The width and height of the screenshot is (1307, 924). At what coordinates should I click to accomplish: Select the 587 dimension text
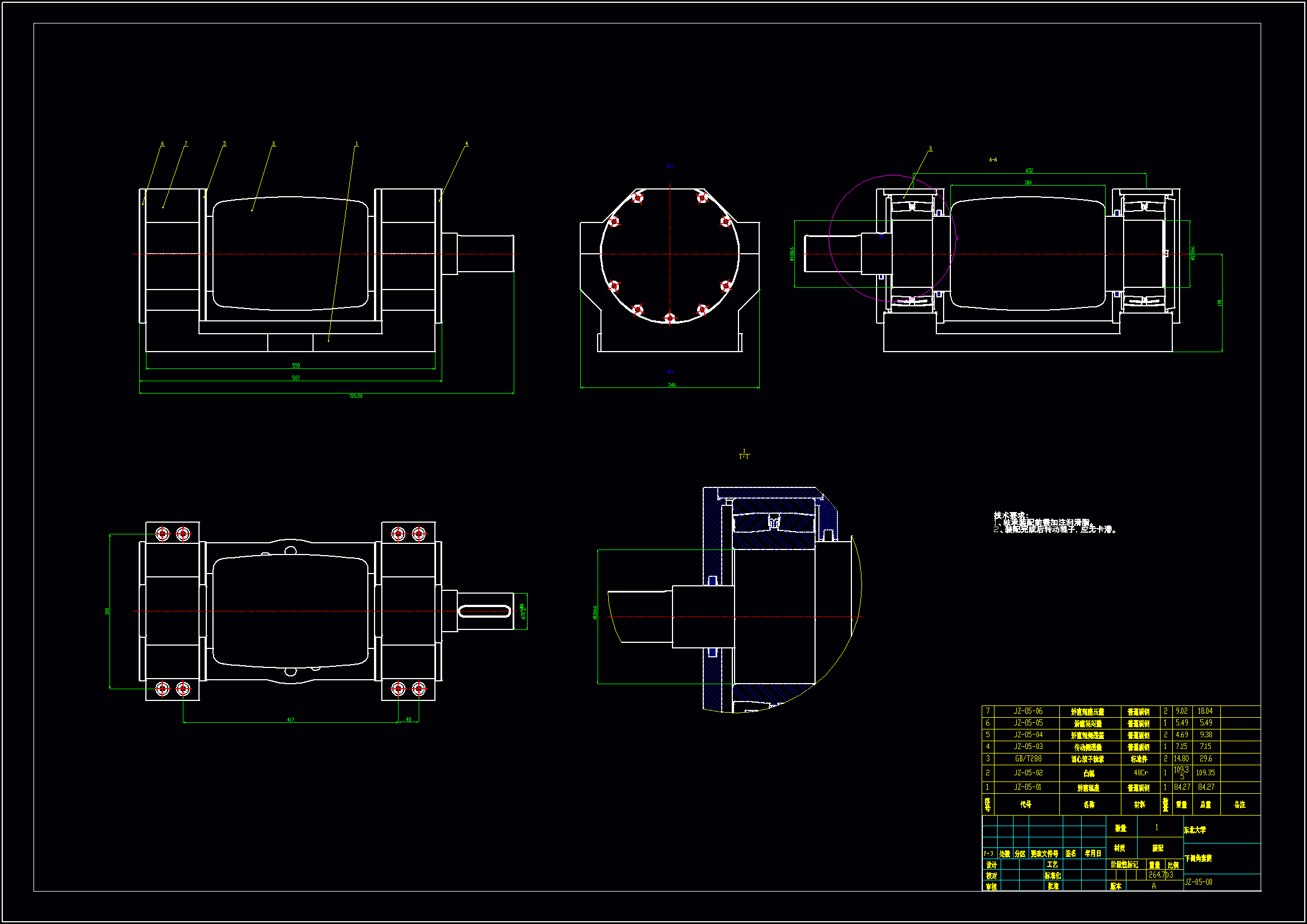pos(296,377)
